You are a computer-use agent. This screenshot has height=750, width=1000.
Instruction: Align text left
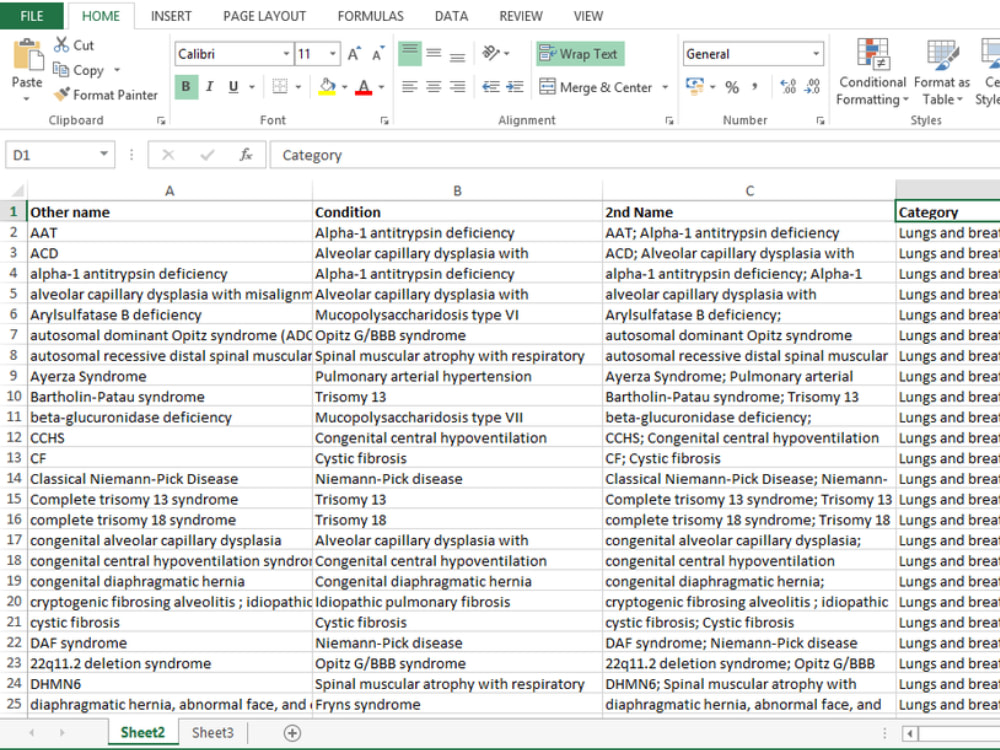click(x=410, y=87)
